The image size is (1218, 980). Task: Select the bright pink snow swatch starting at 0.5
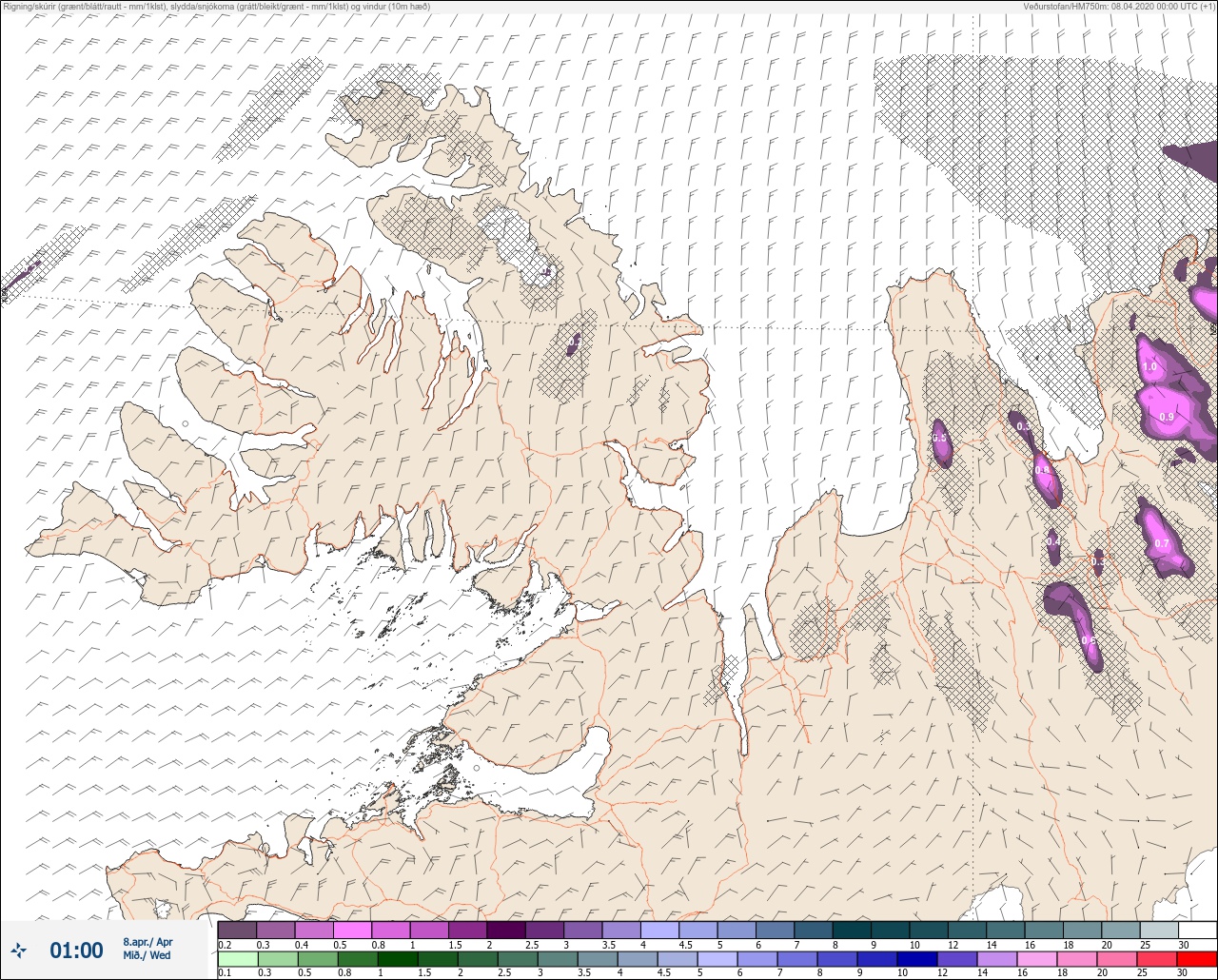[x=352, y=930]
